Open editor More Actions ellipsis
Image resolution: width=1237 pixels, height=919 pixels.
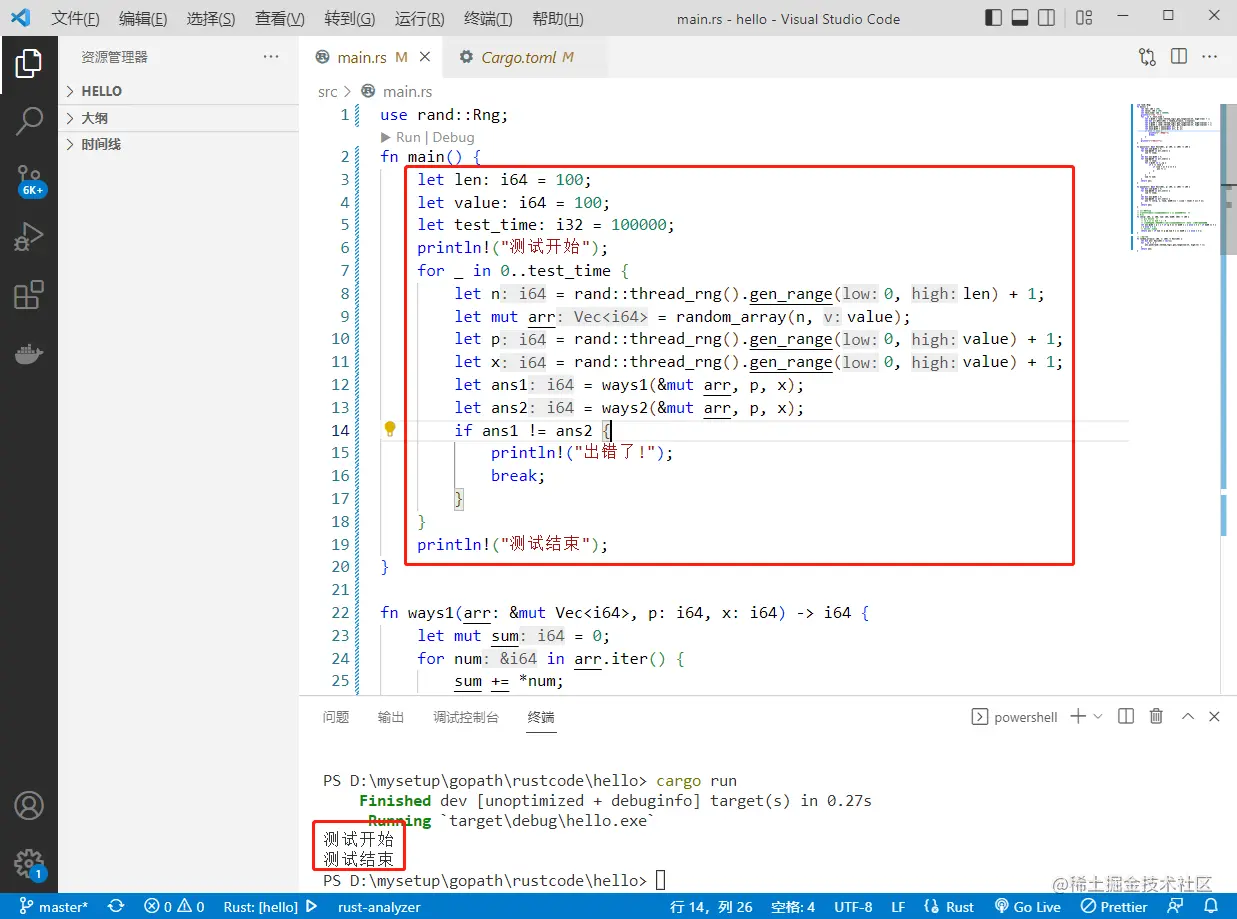tap(1211, 57)
